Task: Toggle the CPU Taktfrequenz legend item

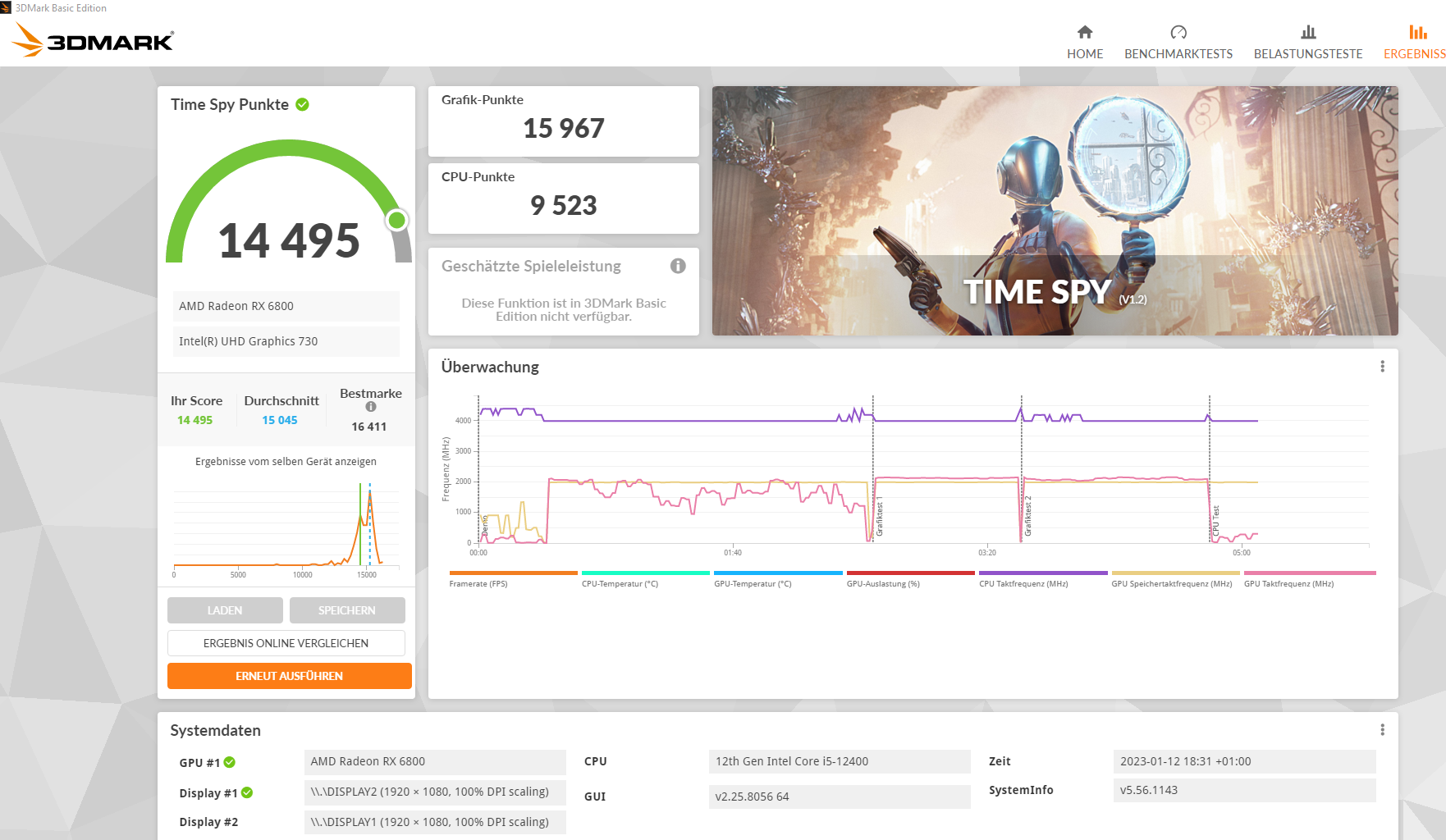Action: coord(1043,578)
